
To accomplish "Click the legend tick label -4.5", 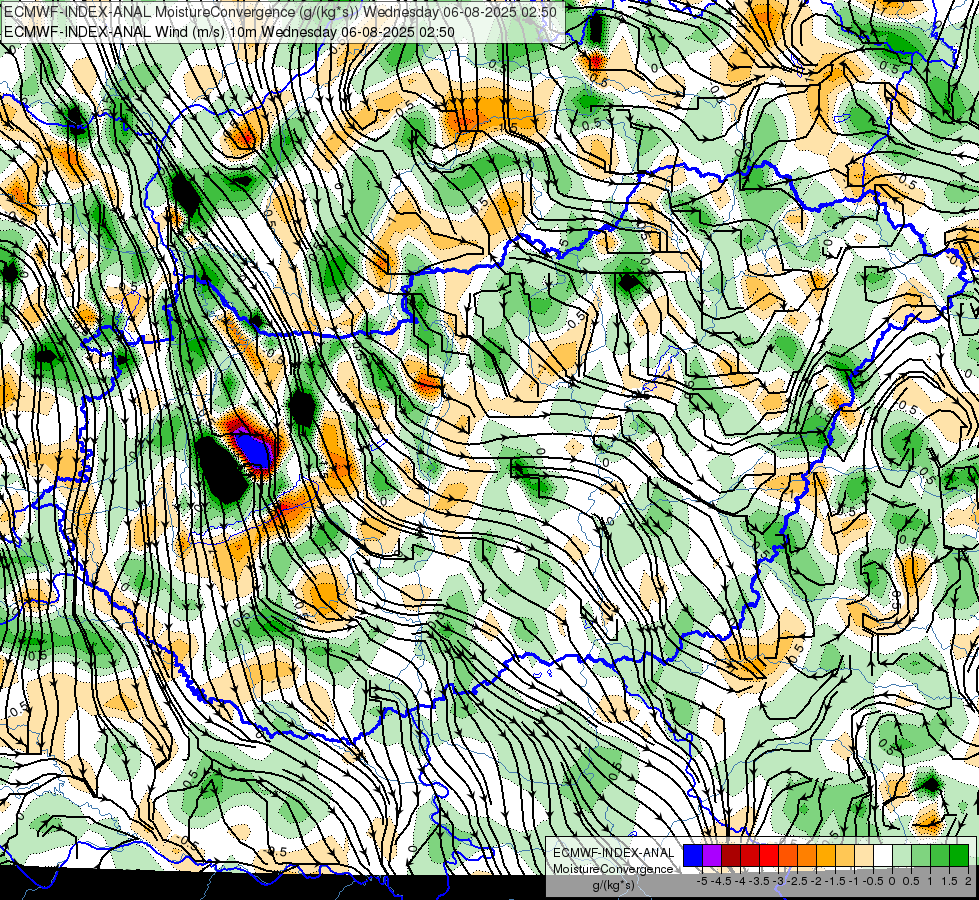I will tap(721, 881).
